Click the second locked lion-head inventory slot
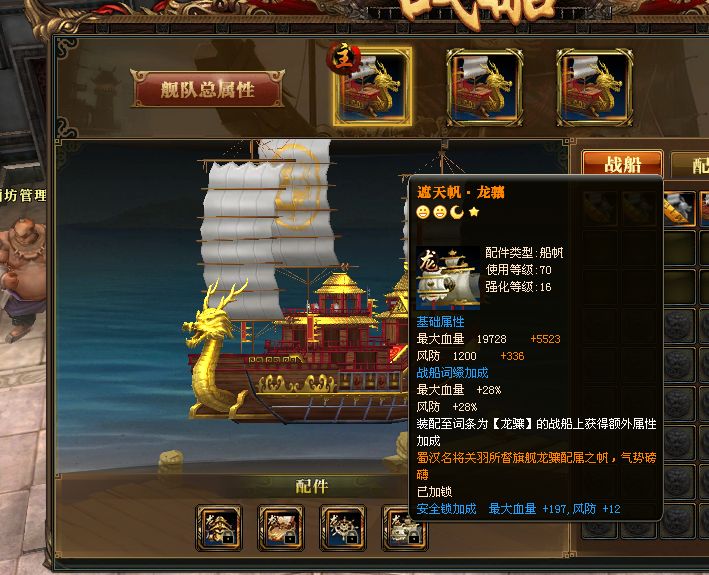Screen dimensions: 709x575 click(679, 364)
